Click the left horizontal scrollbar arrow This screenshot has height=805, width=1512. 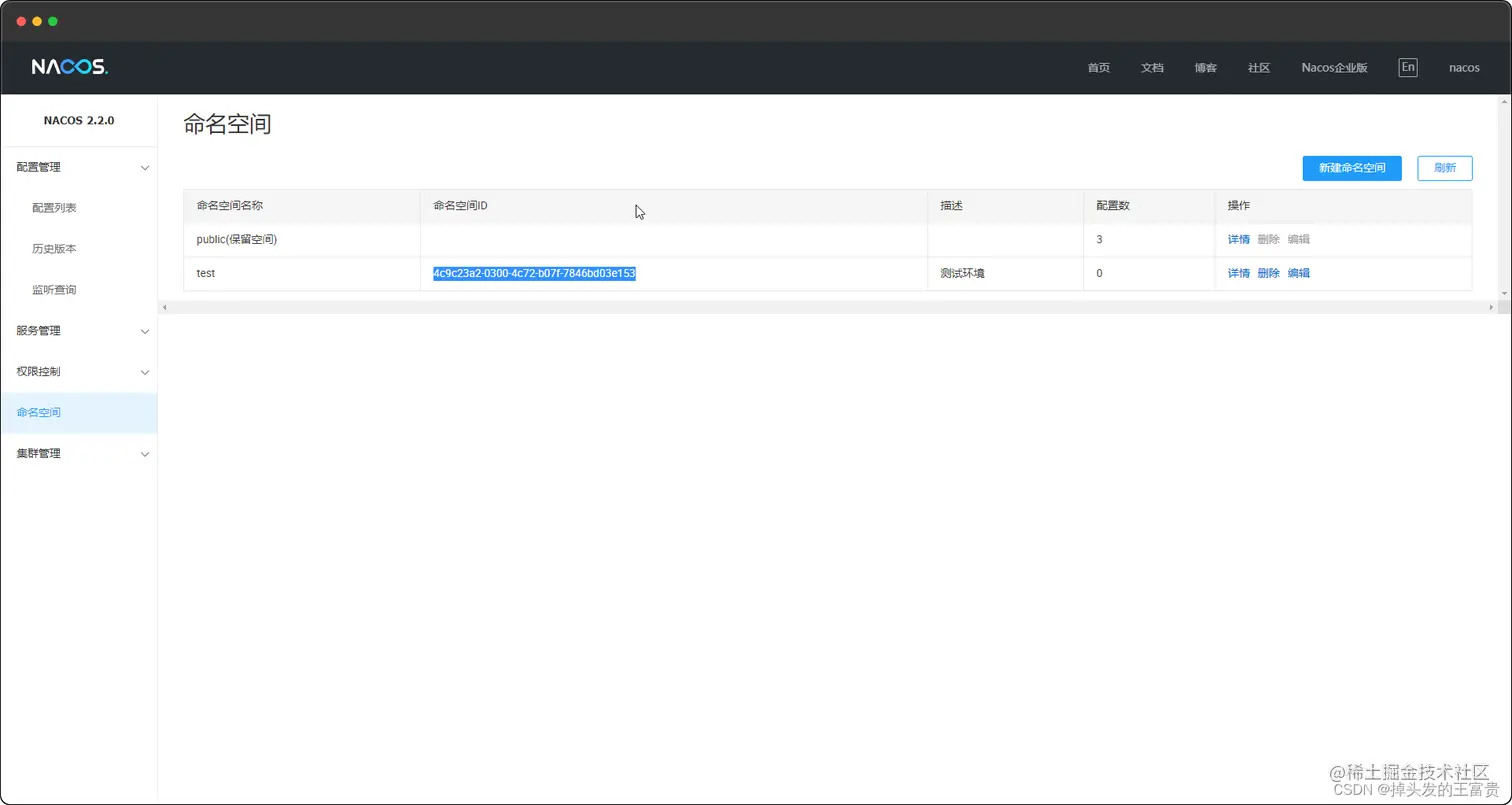click(166, 306)
